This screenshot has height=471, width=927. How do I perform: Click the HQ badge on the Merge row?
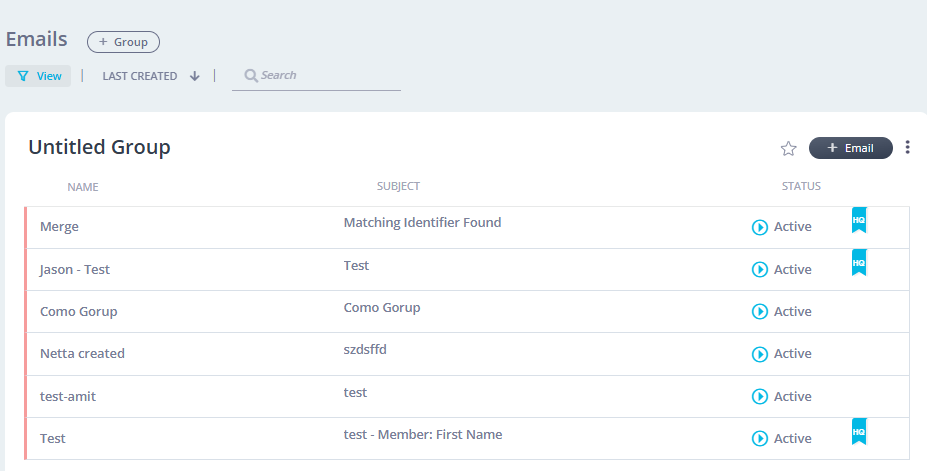pyautogui.click(x=858, y=219)
